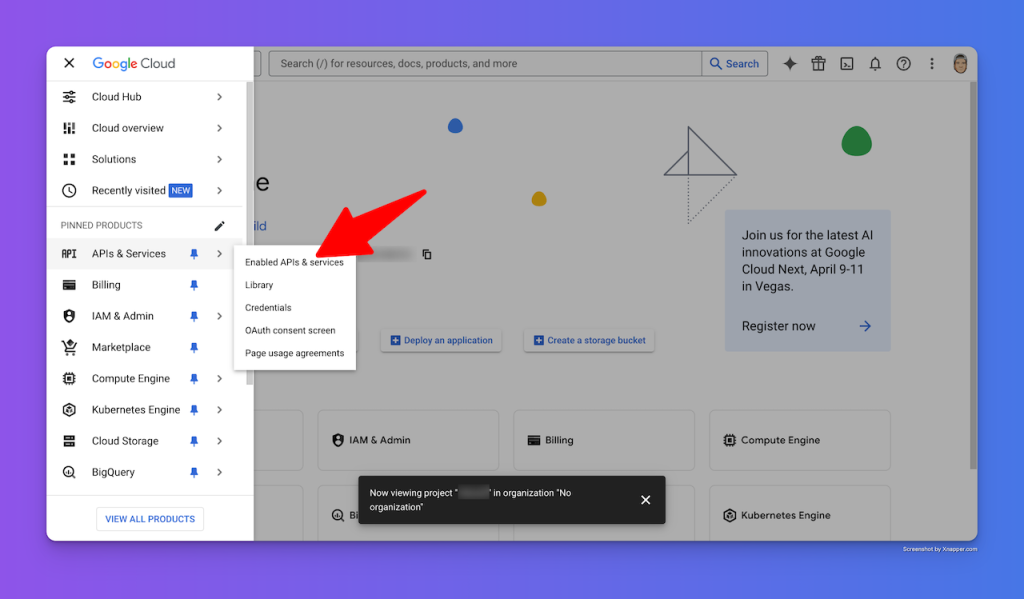The width and height of the screenshot is (1024, 599).
Task: Open the Compute Engine quick access card
Action: tap(800, 440)
